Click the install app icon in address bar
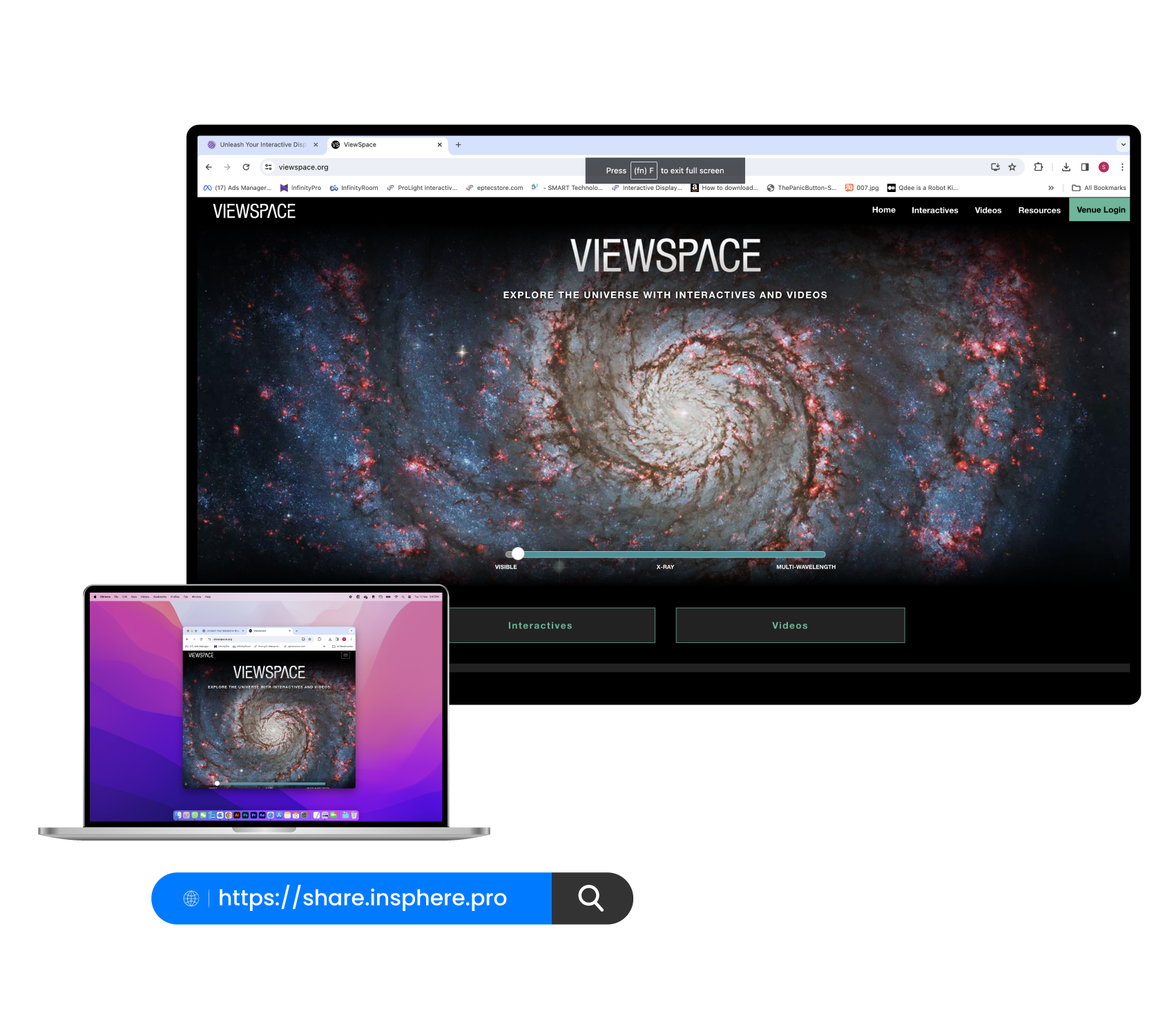The width and height of the screenshot is (1174, 1036). 995,167
